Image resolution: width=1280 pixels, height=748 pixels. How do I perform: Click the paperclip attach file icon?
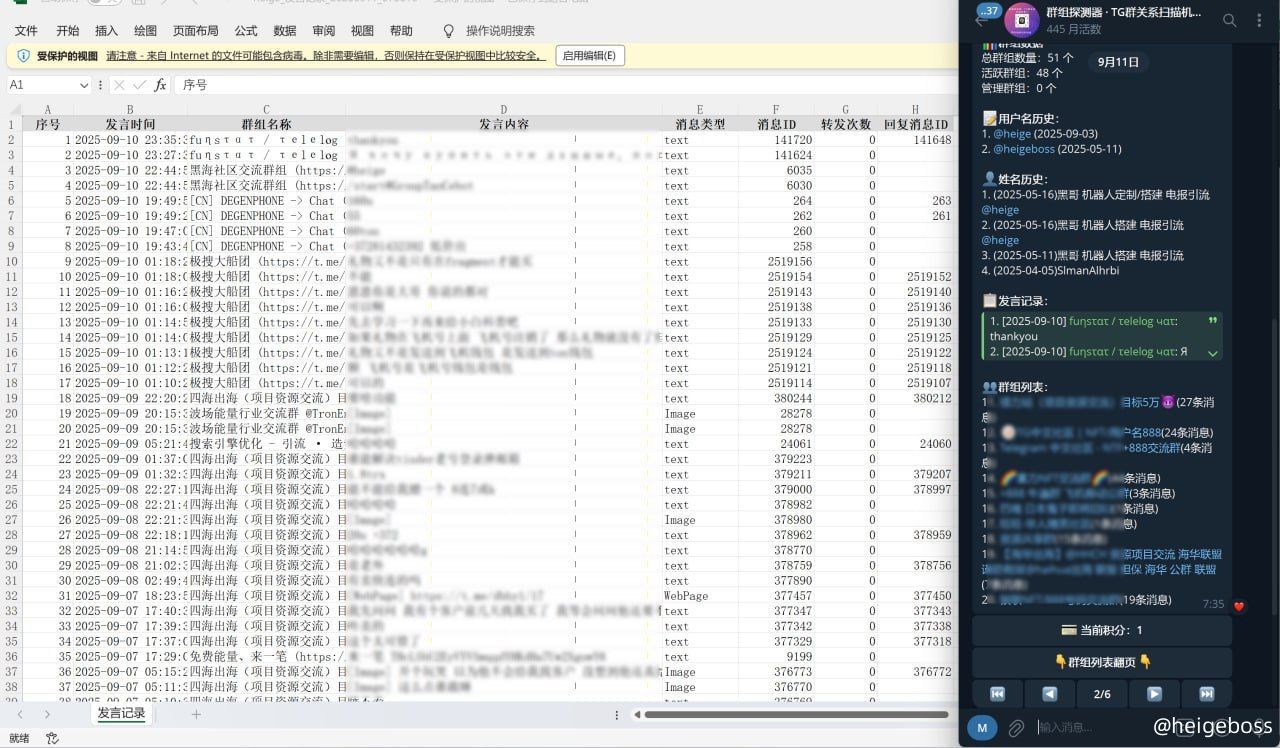click(x=1016, y=728)
